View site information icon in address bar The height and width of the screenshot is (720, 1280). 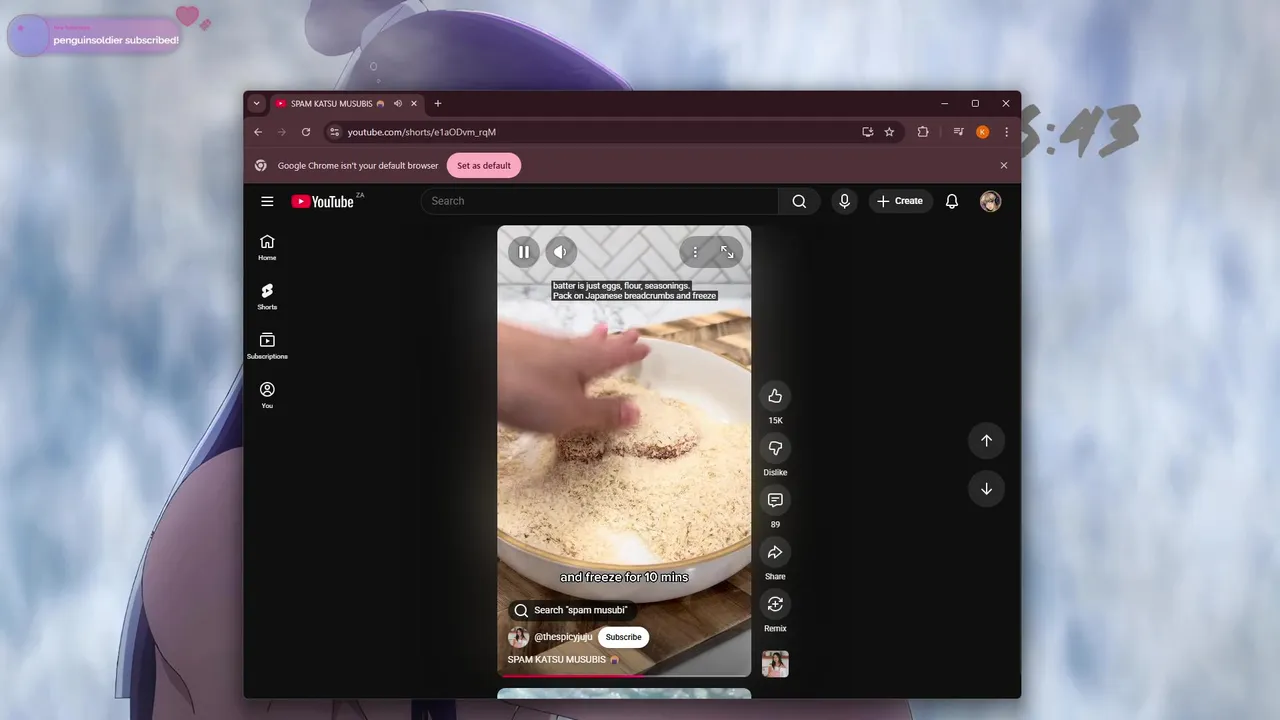(x=335, y=132)
